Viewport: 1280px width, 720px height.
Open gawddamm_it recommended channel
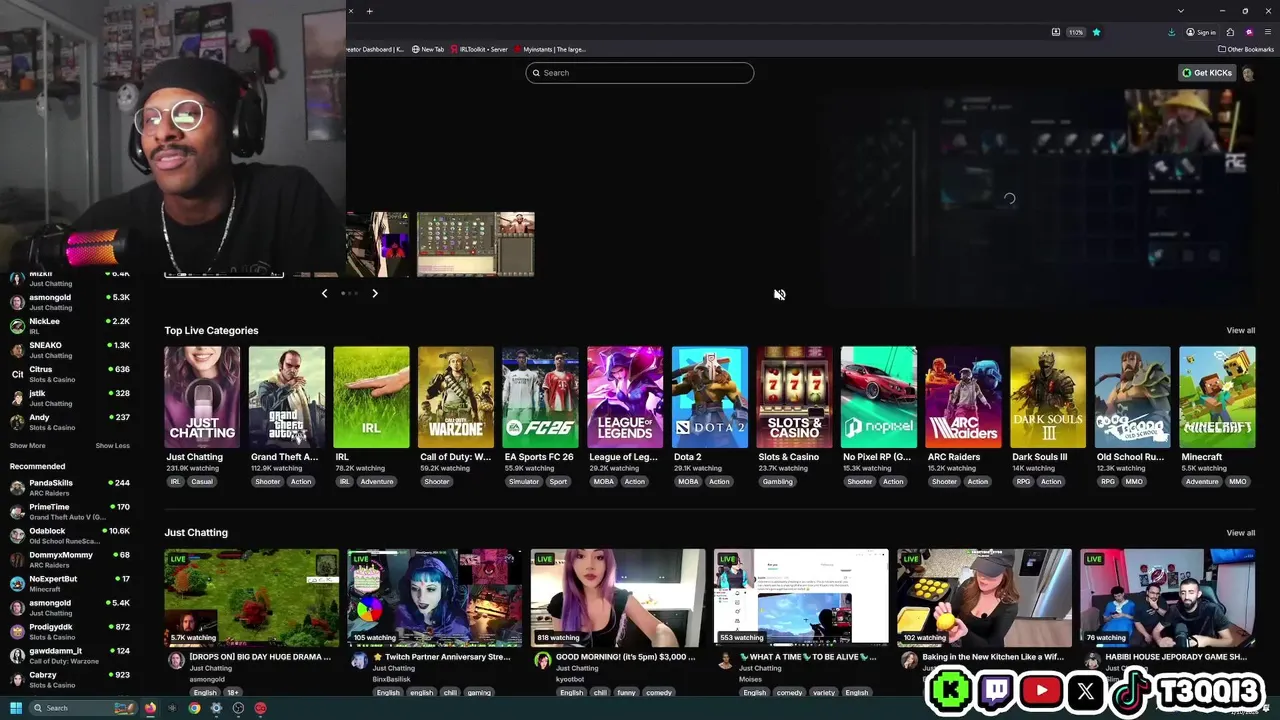point(70,655)
